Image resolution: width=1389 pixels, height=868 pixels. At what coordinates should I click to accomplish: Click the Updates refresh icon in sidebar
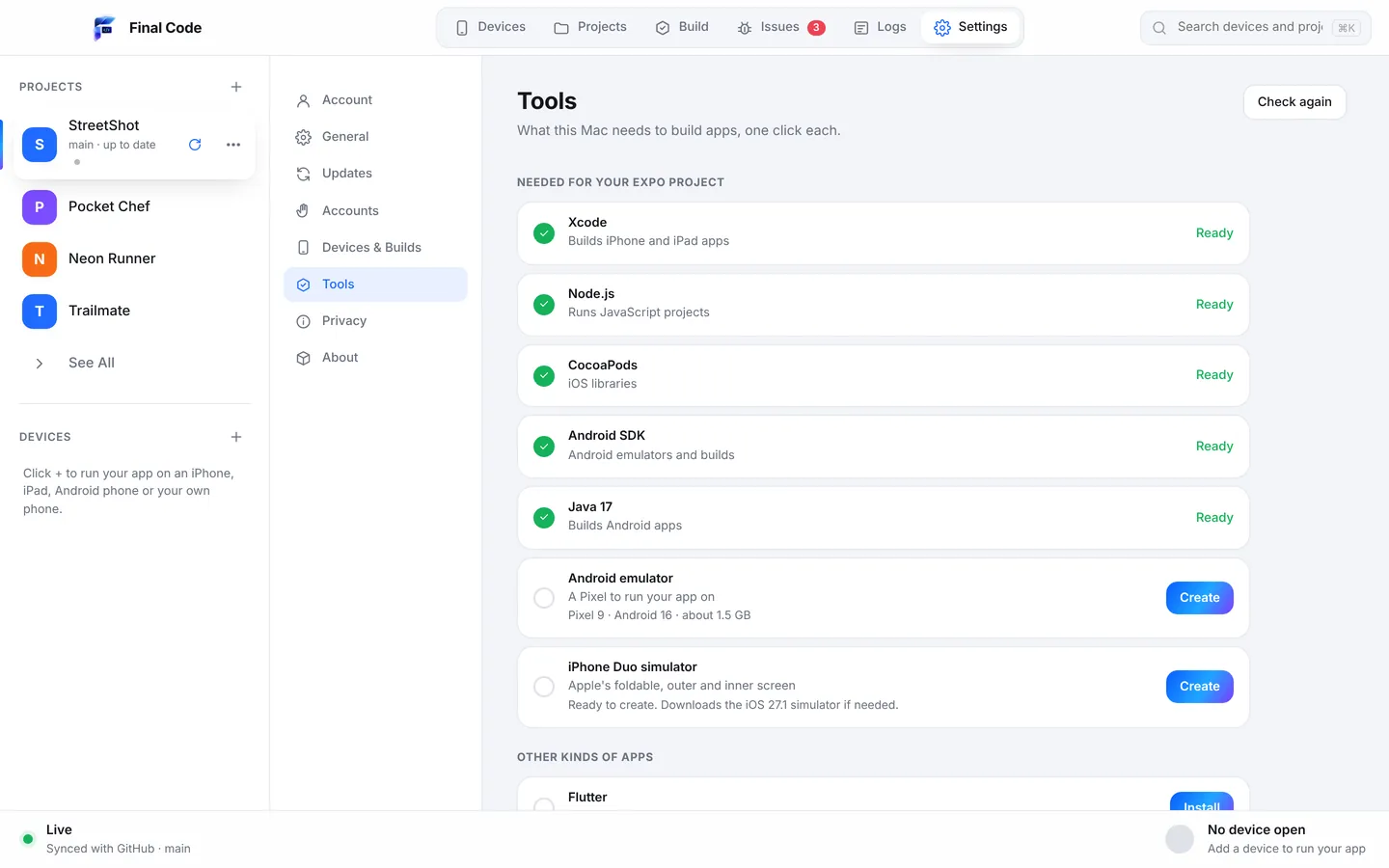pos(303,174)
